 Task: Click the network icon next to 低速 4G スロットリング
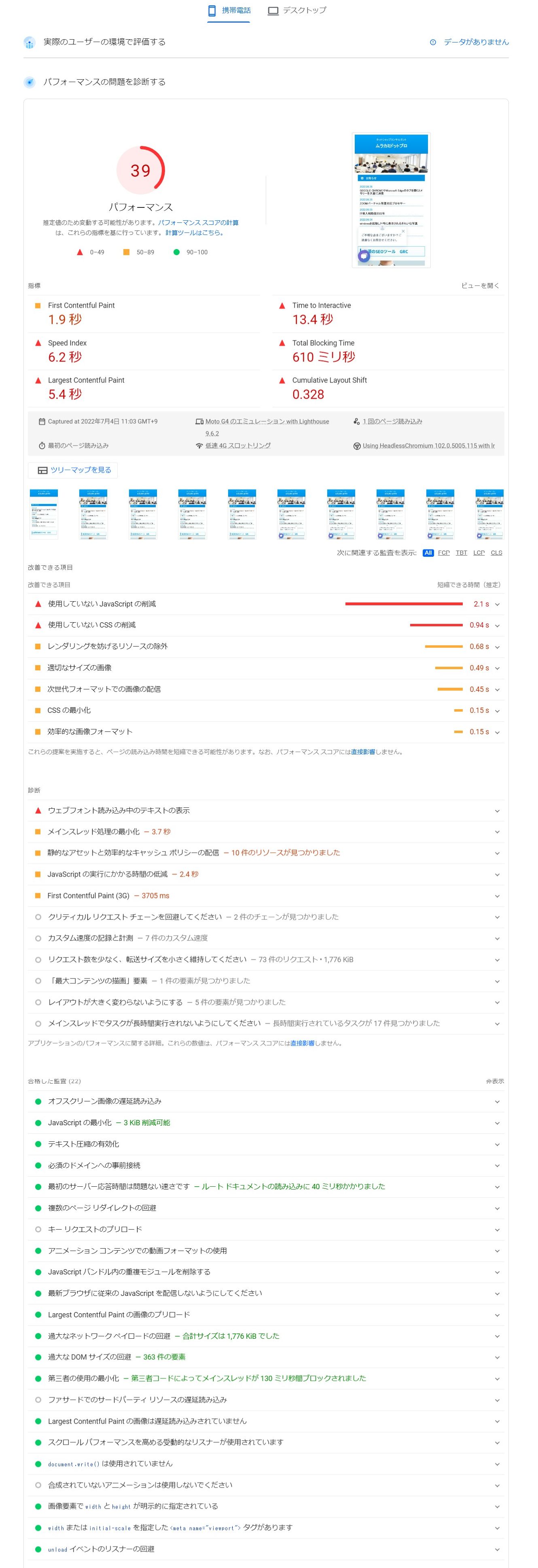coord(199,446)
